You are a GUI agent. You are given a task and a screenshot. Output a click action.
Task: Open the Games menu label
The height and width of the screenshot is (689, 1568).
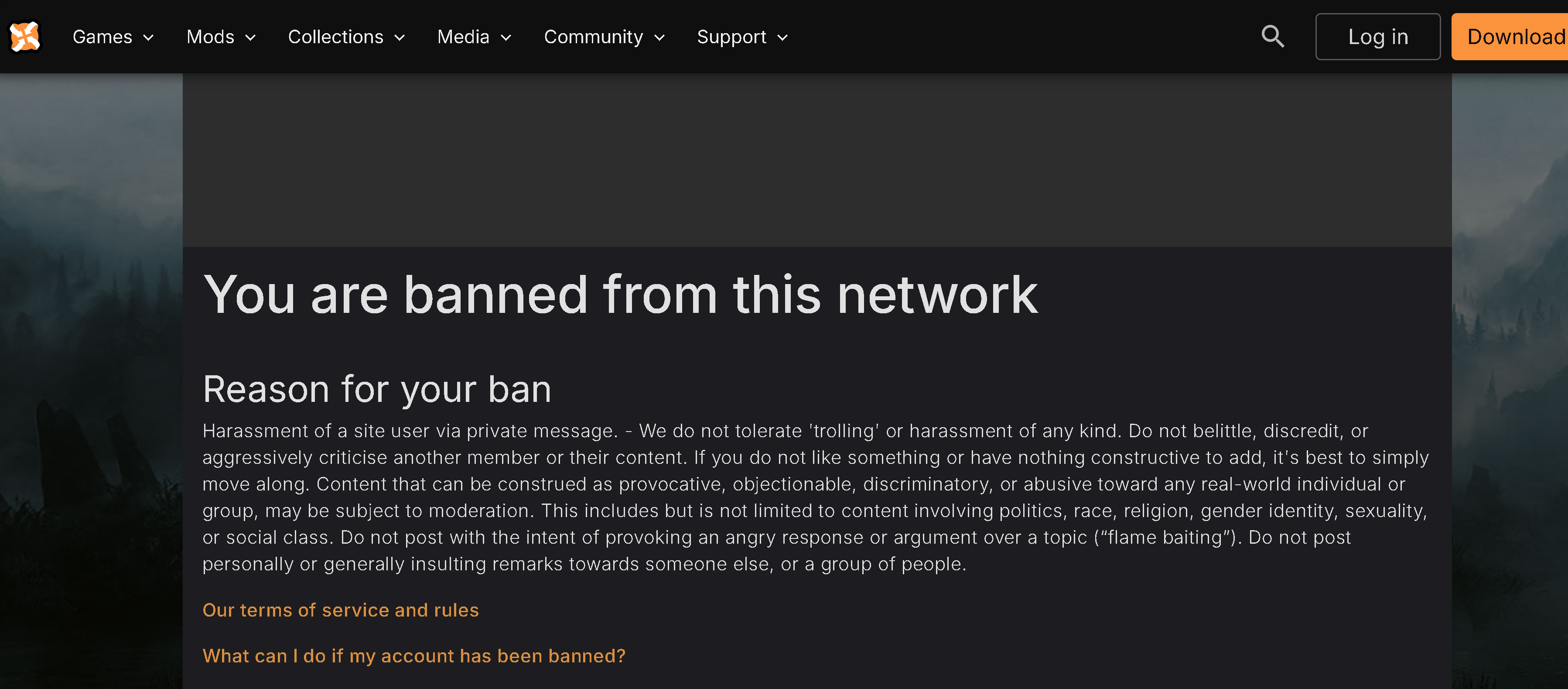(102, 37)
